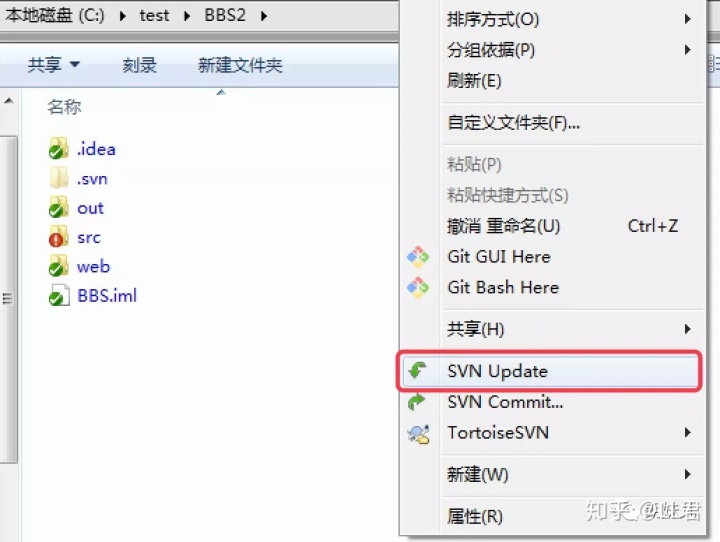
Task: Click the Git GUI Here icon
Action: coord(418,257)
